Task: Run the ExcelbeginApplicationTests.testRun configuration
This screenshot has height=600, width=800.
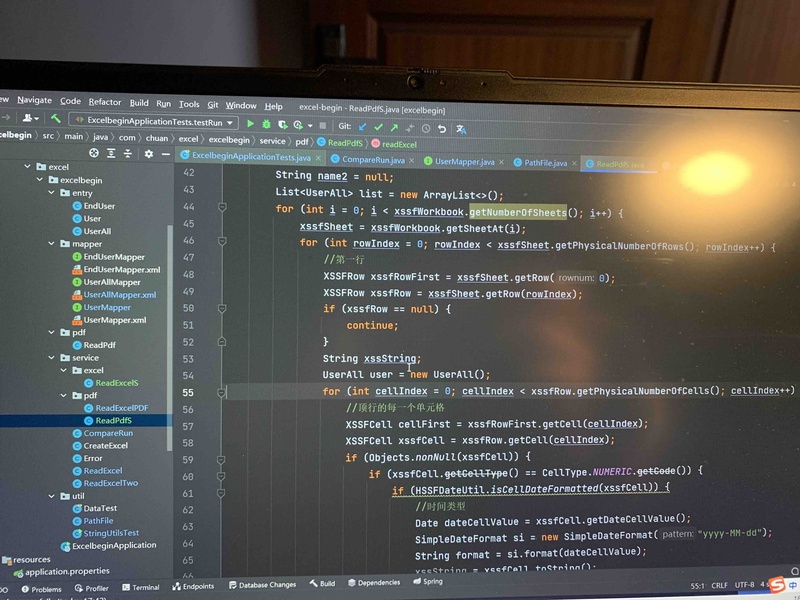Action: pos(250,123)
